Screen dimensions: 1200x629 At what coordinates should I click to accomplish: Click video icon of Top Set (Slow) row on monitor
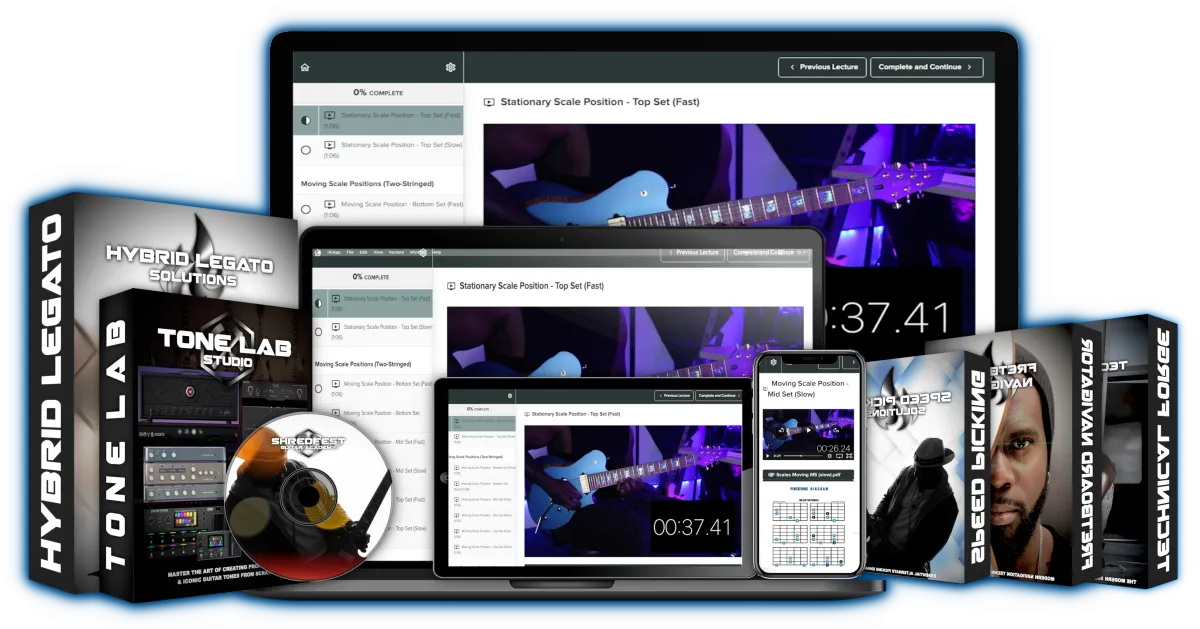[330, 145]
